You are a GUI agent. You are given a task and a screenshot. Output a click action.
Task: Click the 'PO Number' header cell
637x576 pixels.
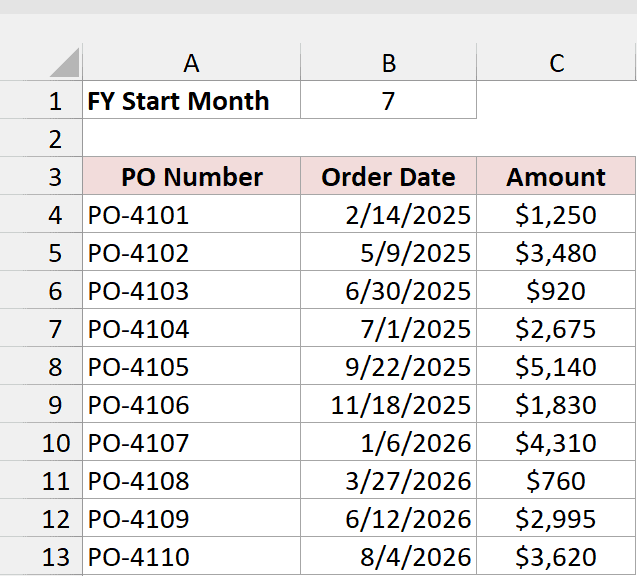(191, 176)
